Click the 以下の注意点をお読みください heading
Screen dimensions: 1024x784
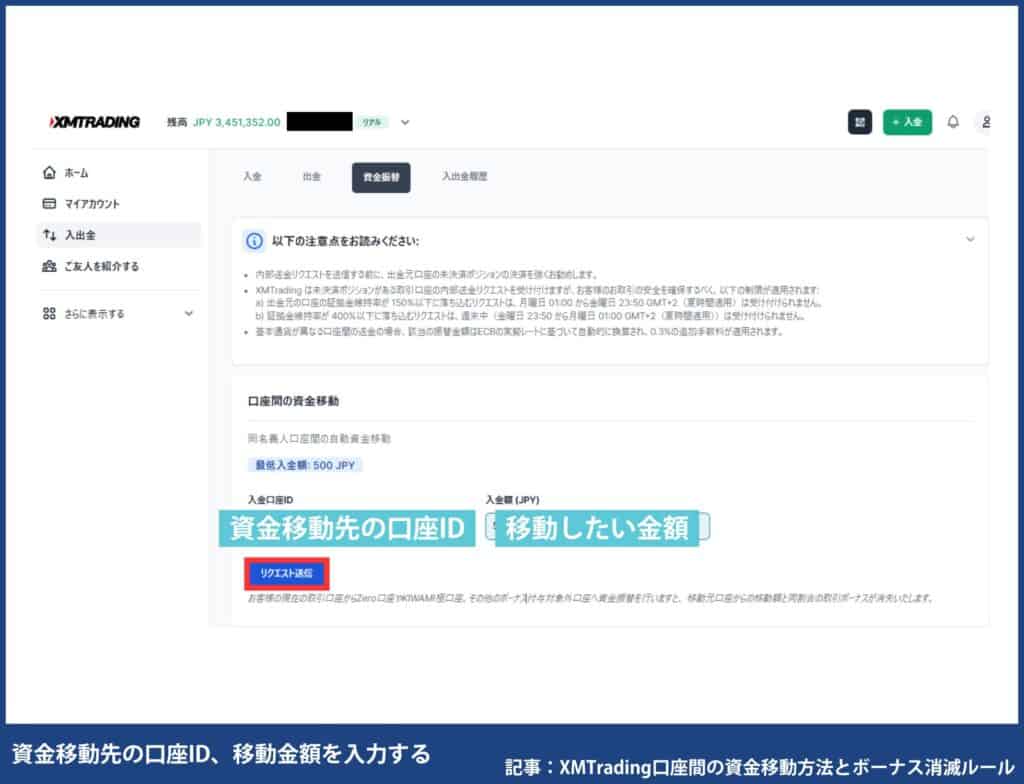pos(345,241)
